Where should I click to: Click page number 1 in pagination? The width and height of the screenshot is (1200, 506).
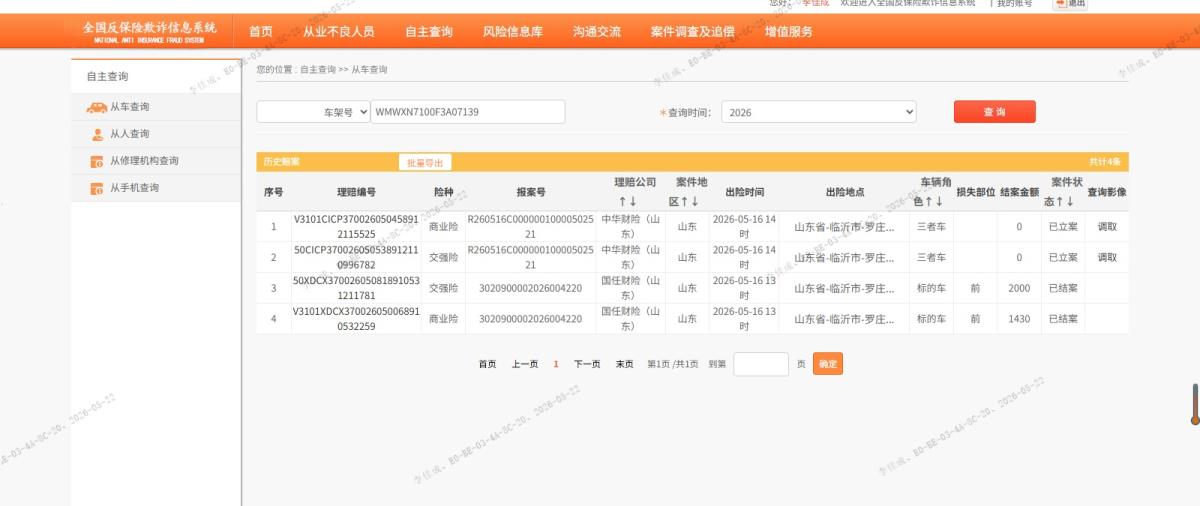coord(556,364)
